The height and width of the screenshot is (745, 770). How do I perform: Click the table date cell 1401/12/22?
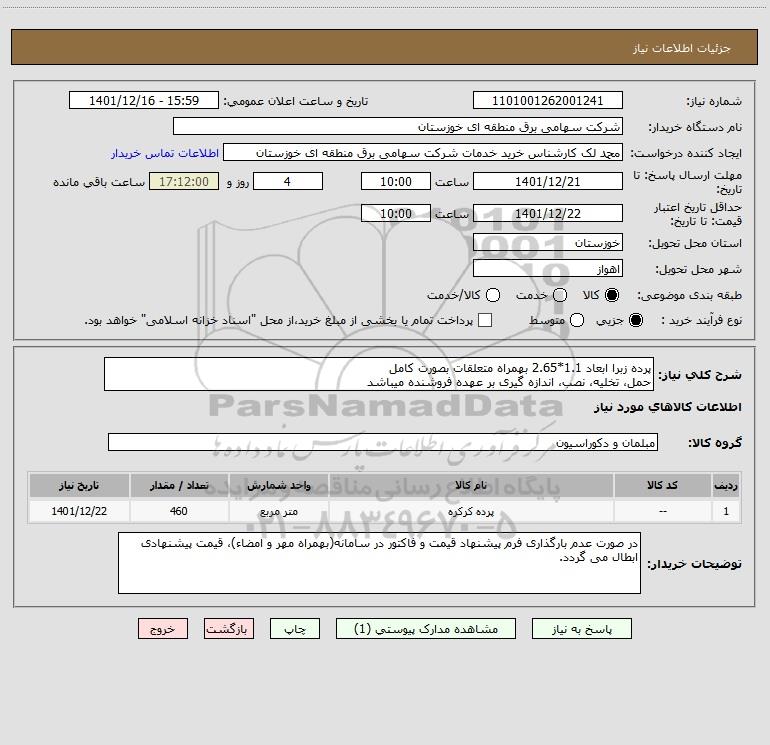(79, 511)
